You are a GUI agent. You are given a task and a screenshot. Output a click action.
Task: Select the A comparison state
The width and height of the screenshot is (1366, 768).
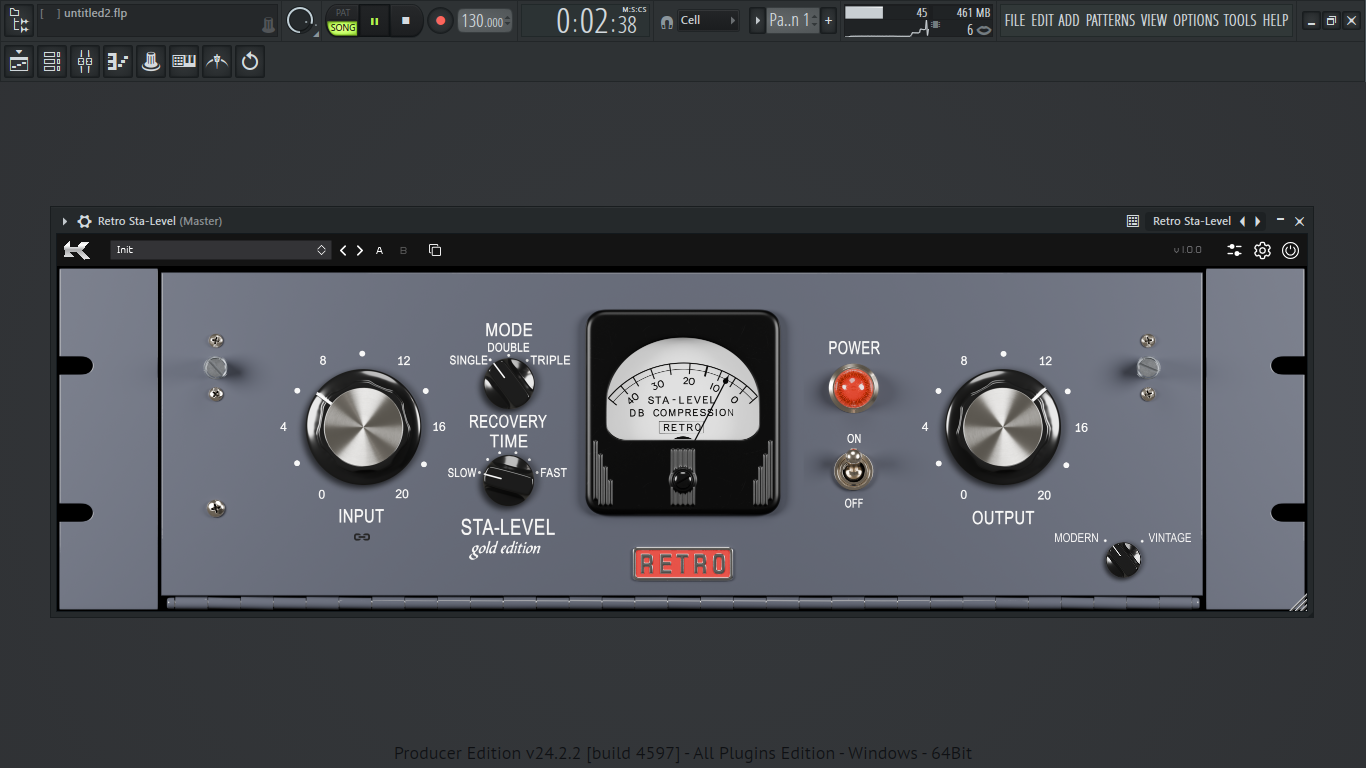pyautogui.click(x=379, y=250)
